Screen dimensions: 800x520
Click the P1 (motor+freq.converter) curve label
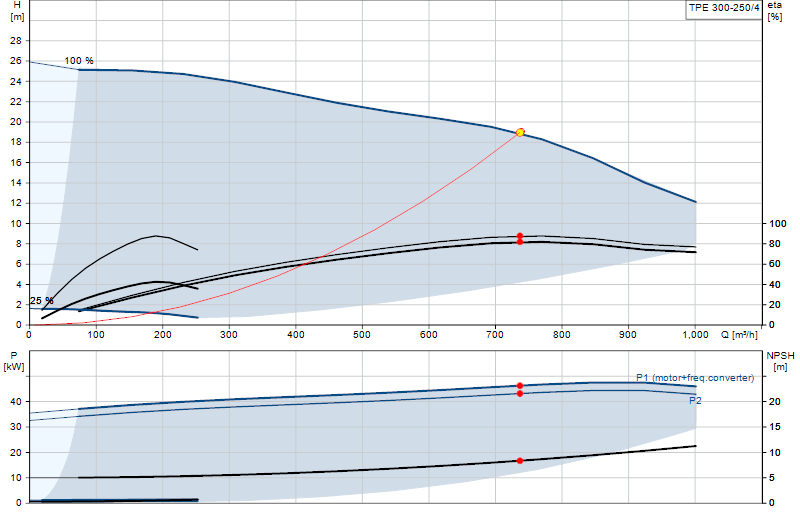click(695, 378)
